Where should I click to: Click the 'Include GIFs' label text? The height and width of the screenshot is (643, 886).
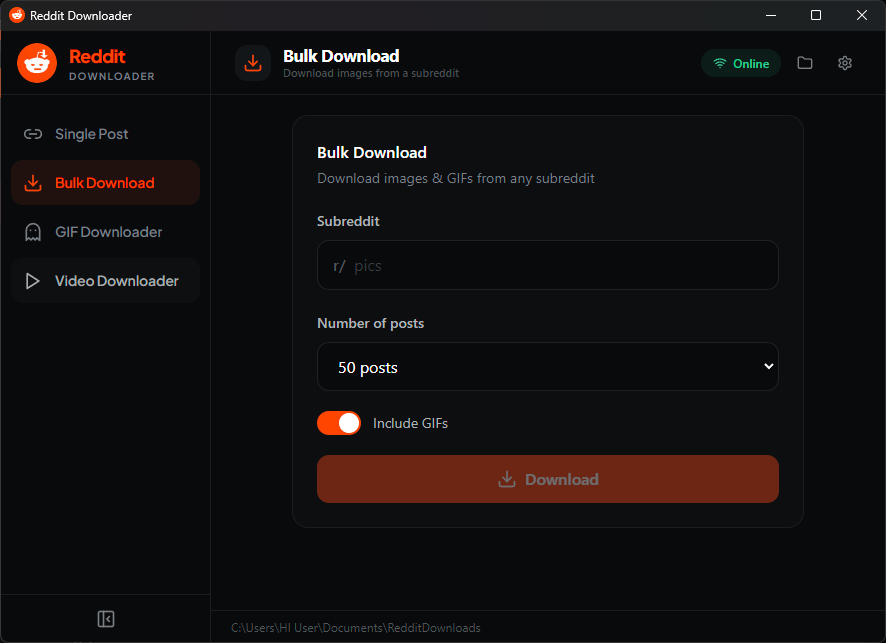point(410,423)
